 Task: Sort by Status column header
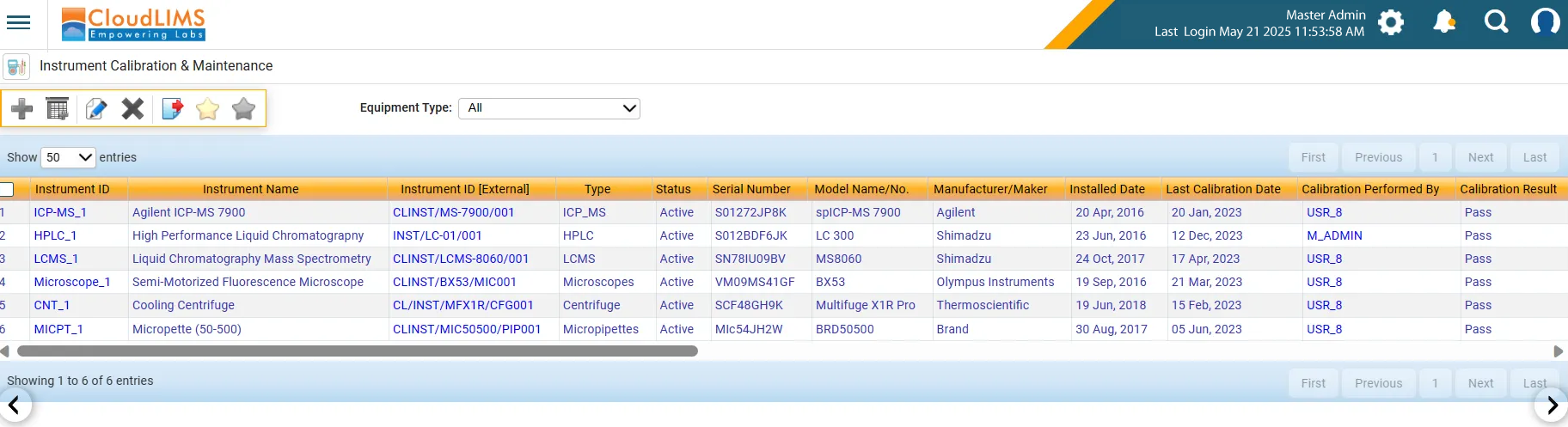click(x=673, y=189)
